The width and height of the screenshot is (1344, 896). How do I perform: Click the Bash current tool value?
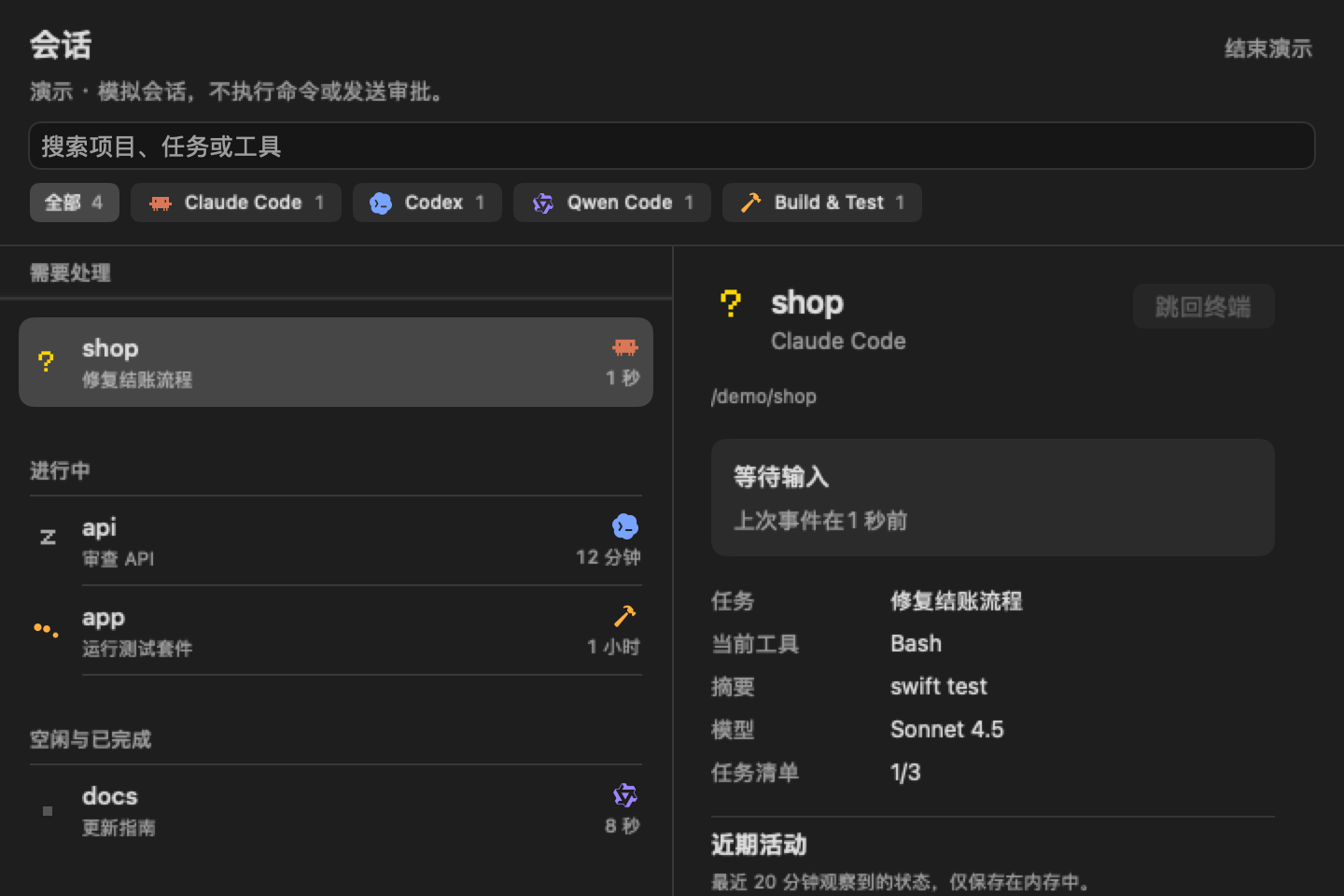click(916, 644)
